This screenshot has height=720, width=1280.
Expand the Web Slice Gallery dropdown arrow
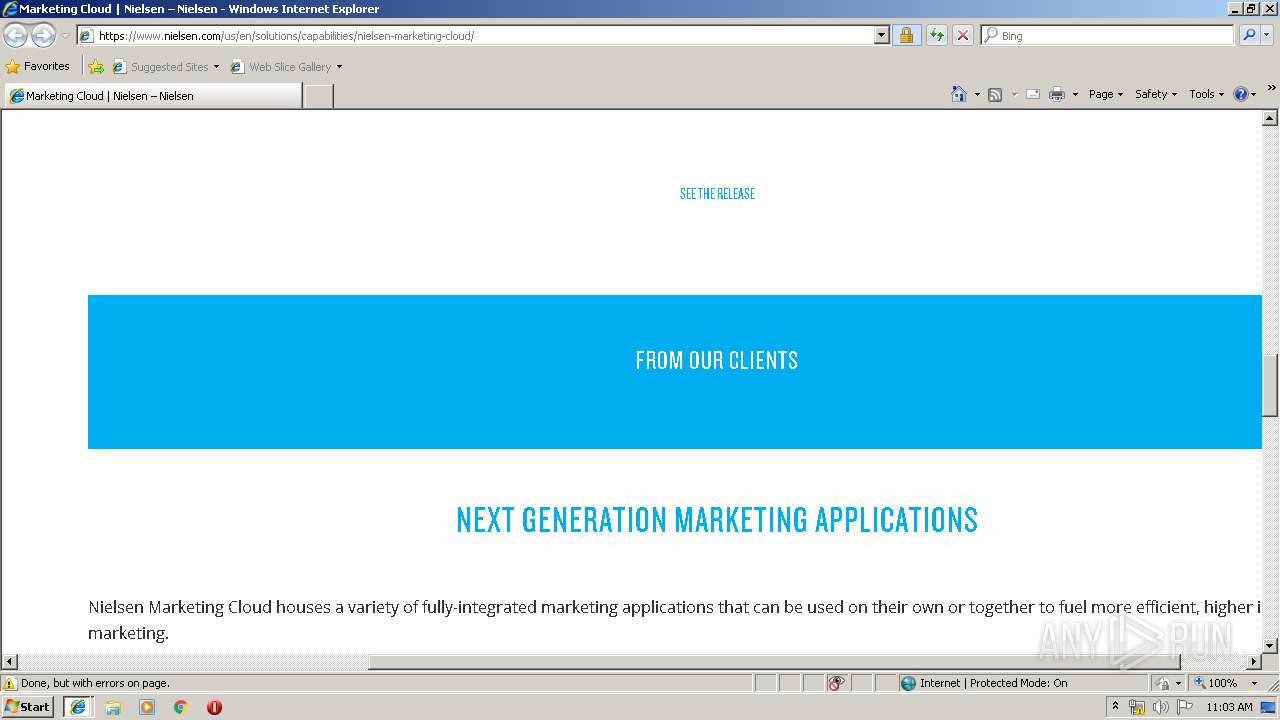tap(339, 67)
